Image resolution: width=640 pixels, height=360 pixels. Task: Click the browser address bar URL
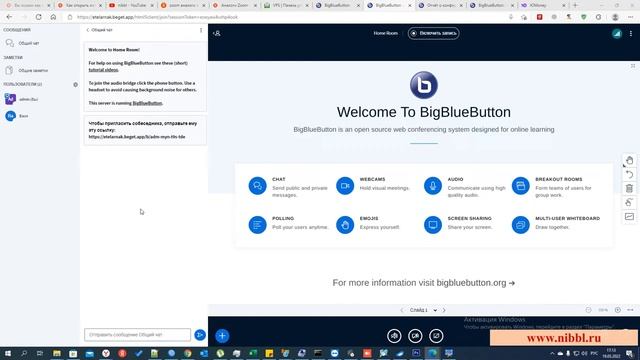(157, 17)
